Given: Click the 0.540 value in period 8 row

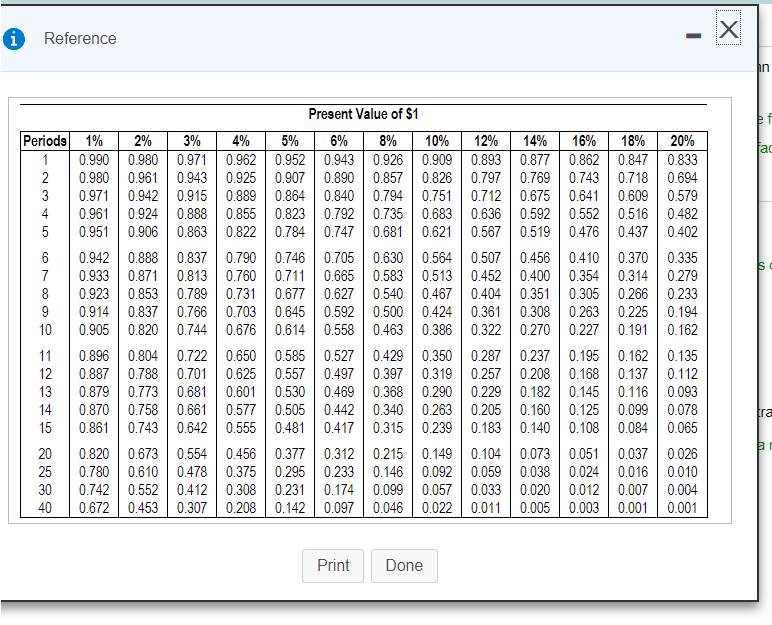Looking at the screenshot, I should coord(388,294).
